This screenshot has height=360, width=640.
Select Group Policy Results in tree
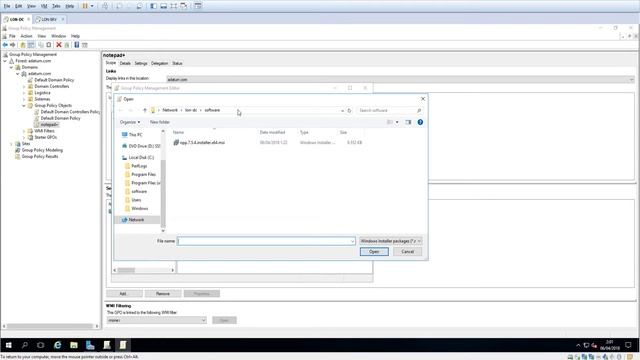pos(40,156)
